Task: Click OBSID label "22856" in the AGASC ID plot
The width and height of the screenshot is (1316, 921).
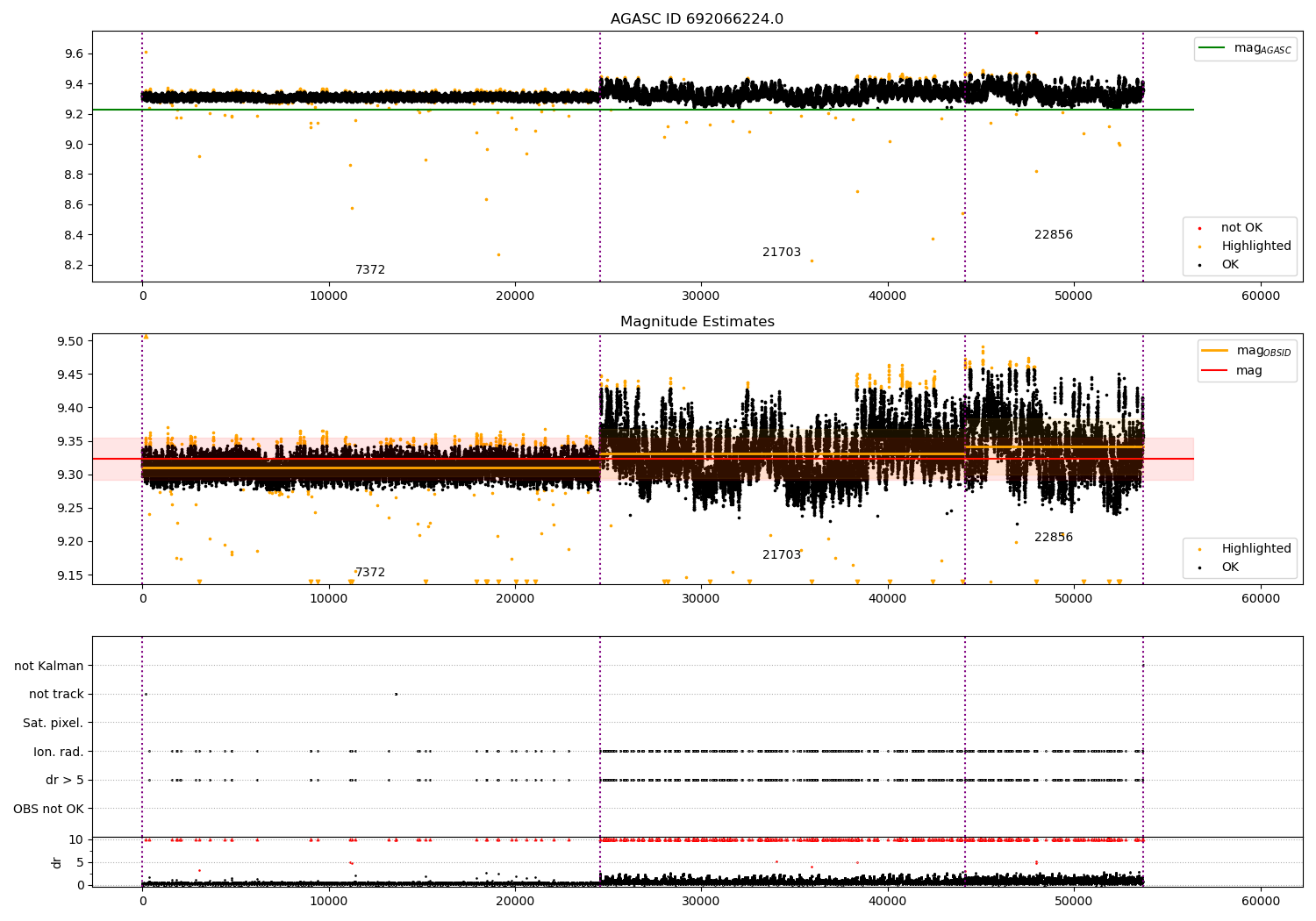Action: point(1053,234)
